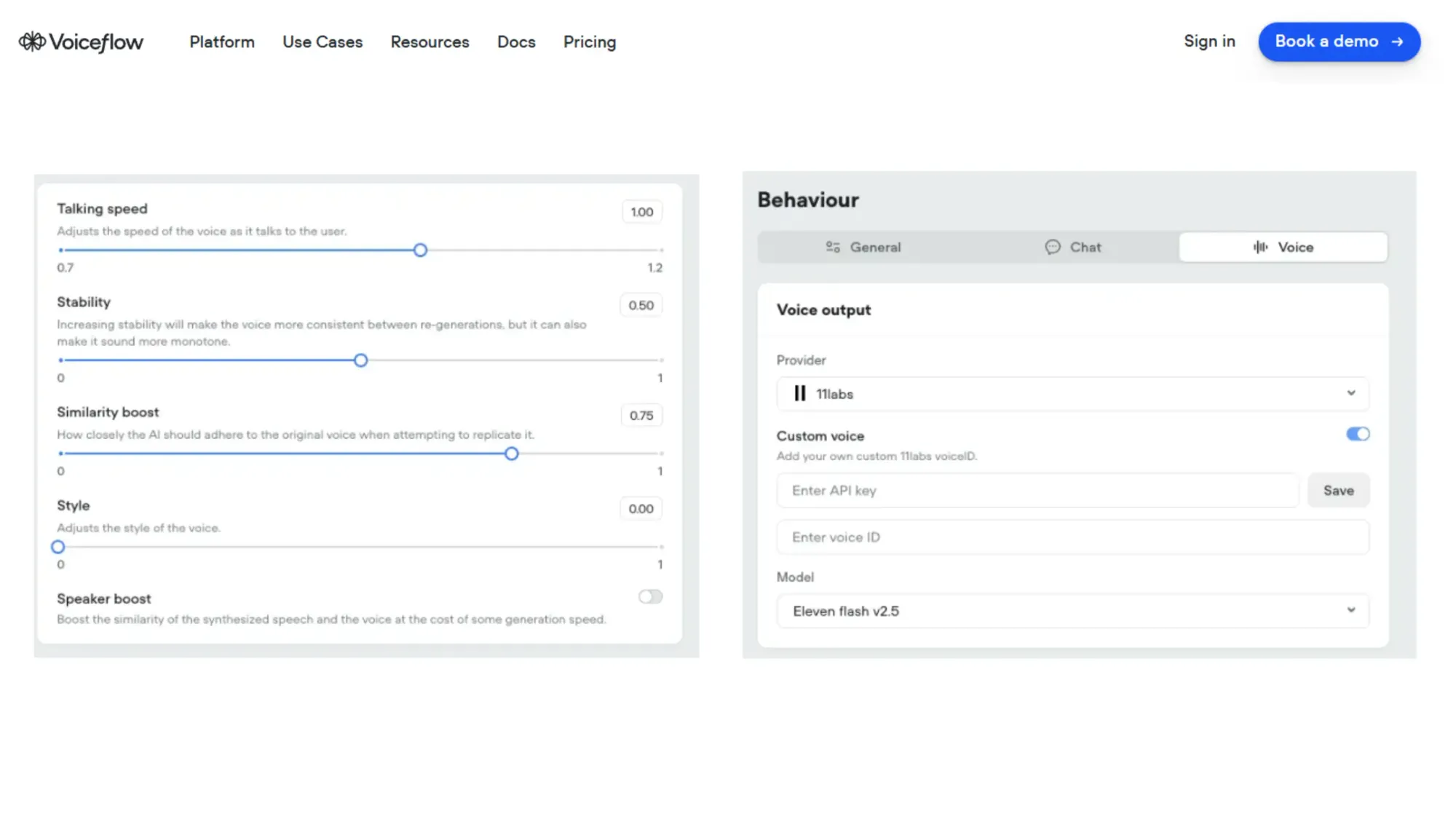Click the arrow icon inside Book a demo
The image size is (1456, 819).
click(1396, 41)
